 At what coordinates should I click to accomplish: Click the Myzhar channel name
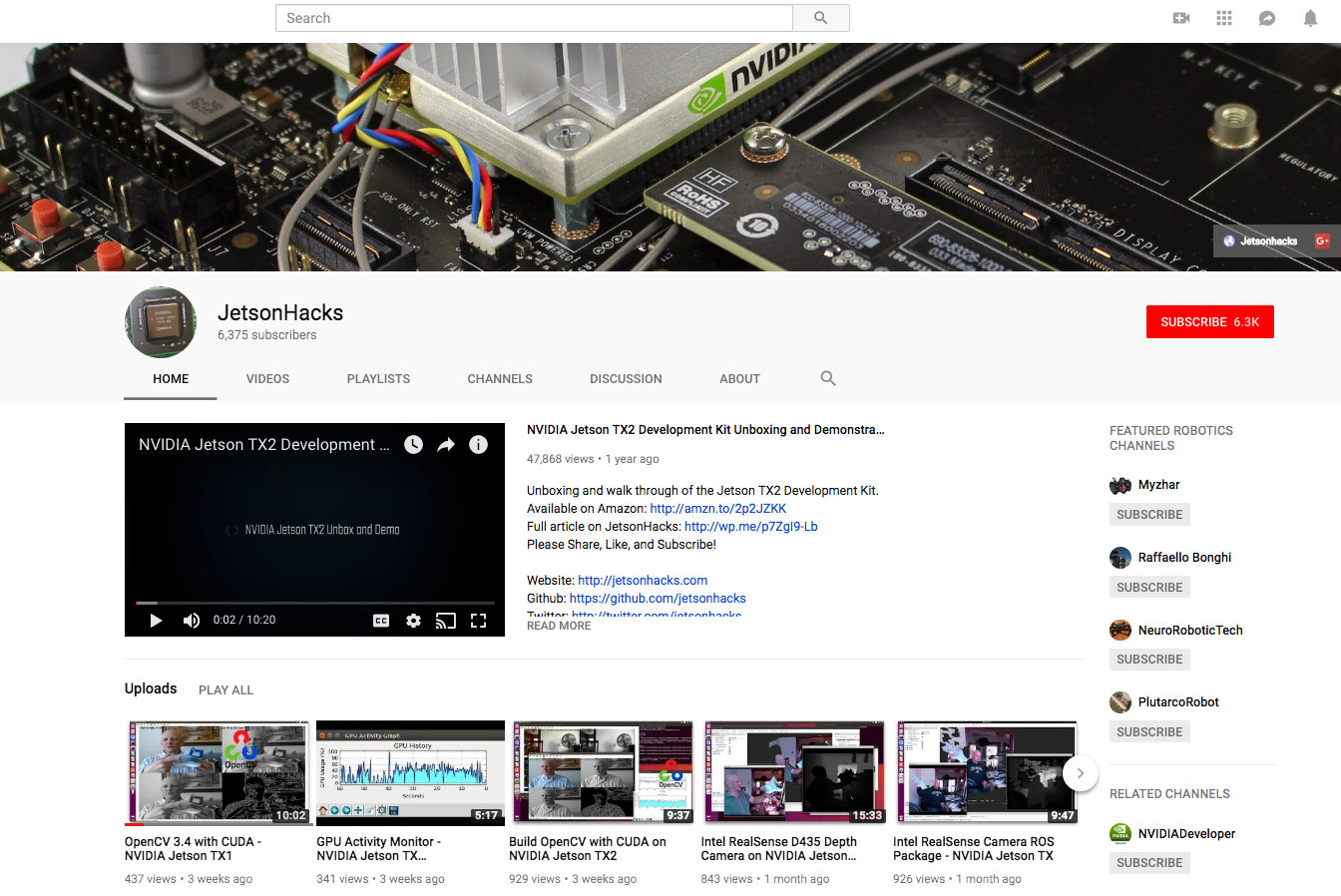click(1158, 485)
